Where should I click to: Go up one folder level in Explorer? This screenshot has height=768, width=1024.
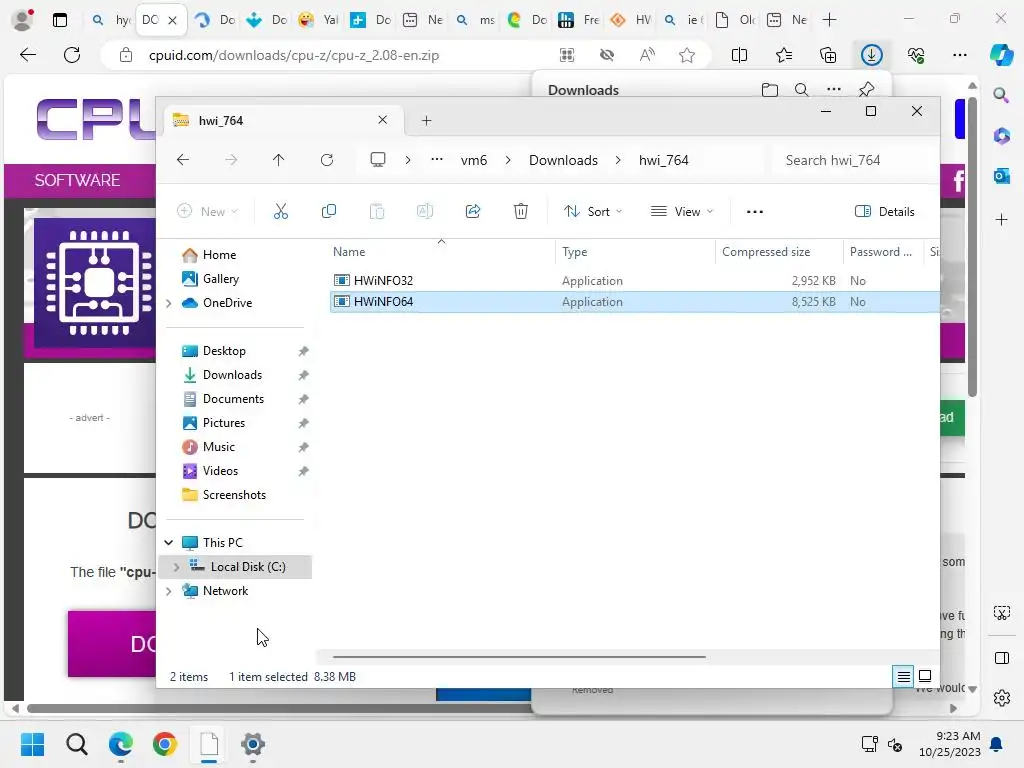coord(278,160)
